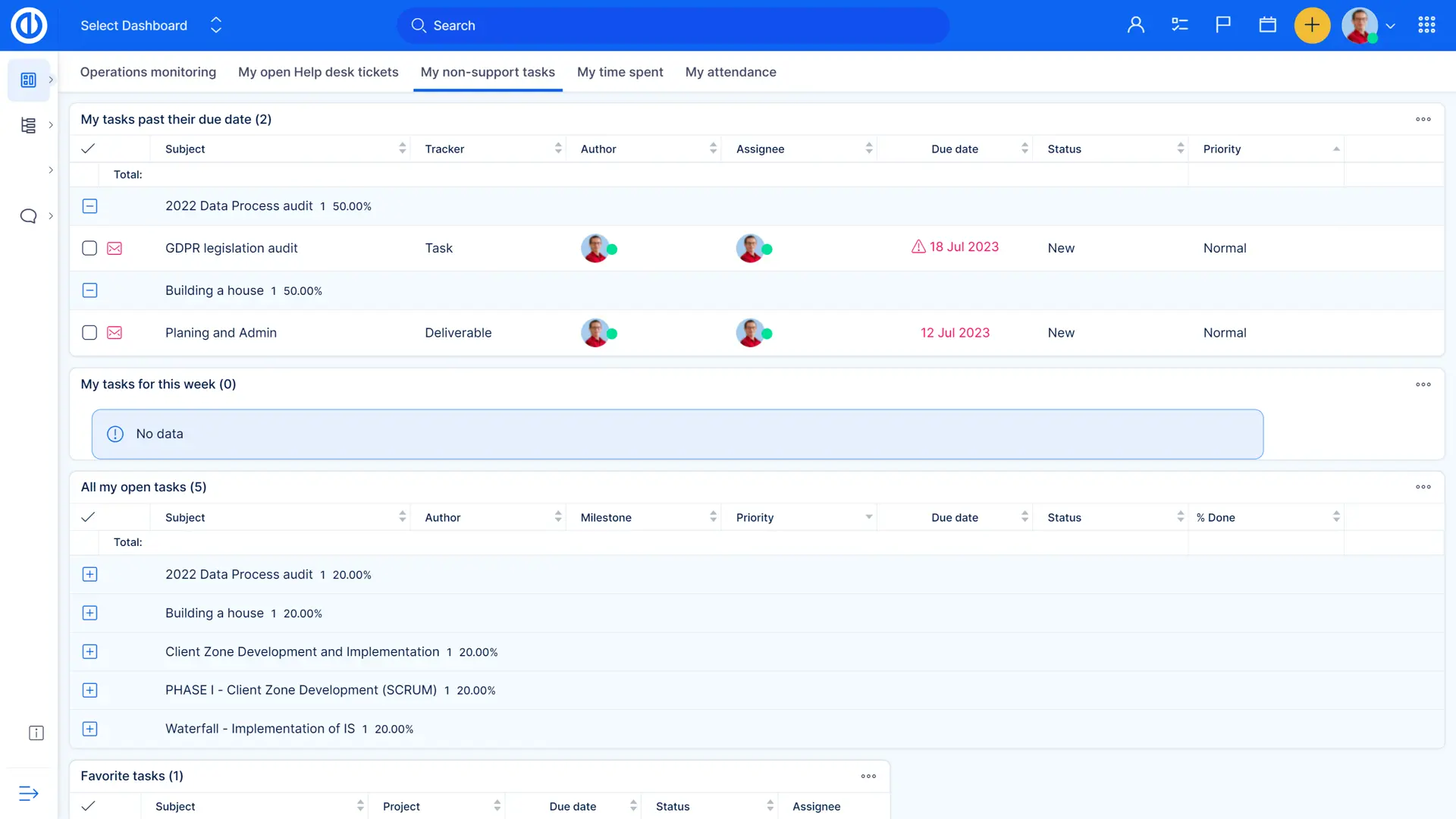
Task: Sort past due tasks by Due date column
Action: pos(954,149)
